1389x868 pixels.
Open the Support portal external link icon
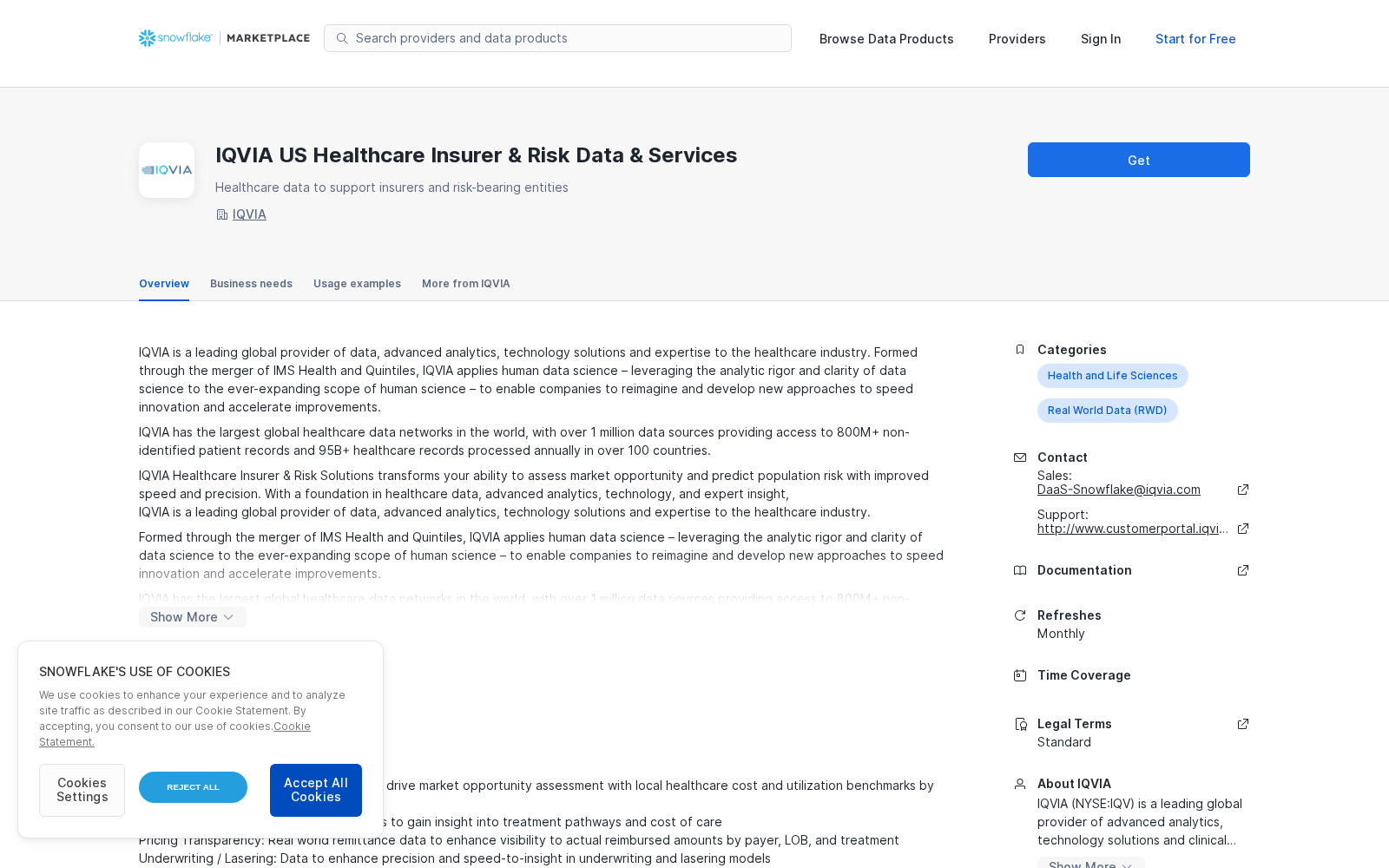pyautogui.click(x=1243, y=529)
